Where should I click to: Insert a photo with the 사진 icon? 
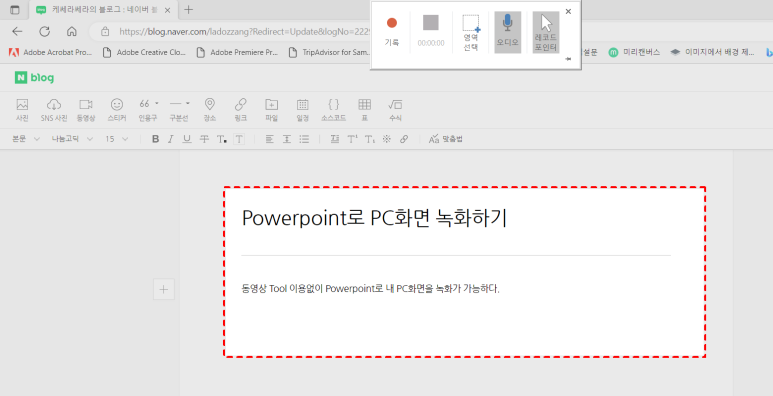pos(22,109)
